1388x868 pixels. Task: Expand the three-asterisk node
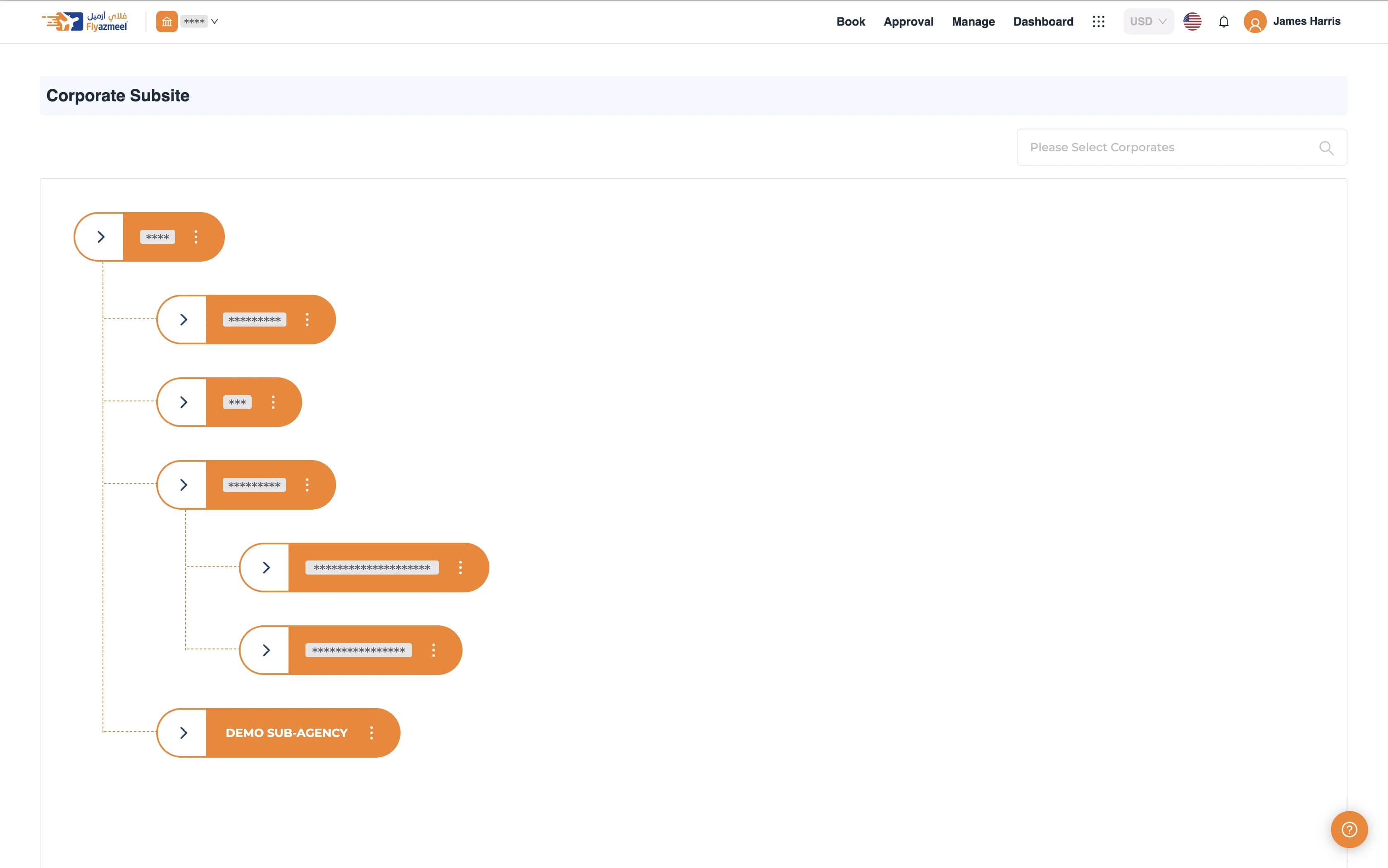tap(183, 403)
